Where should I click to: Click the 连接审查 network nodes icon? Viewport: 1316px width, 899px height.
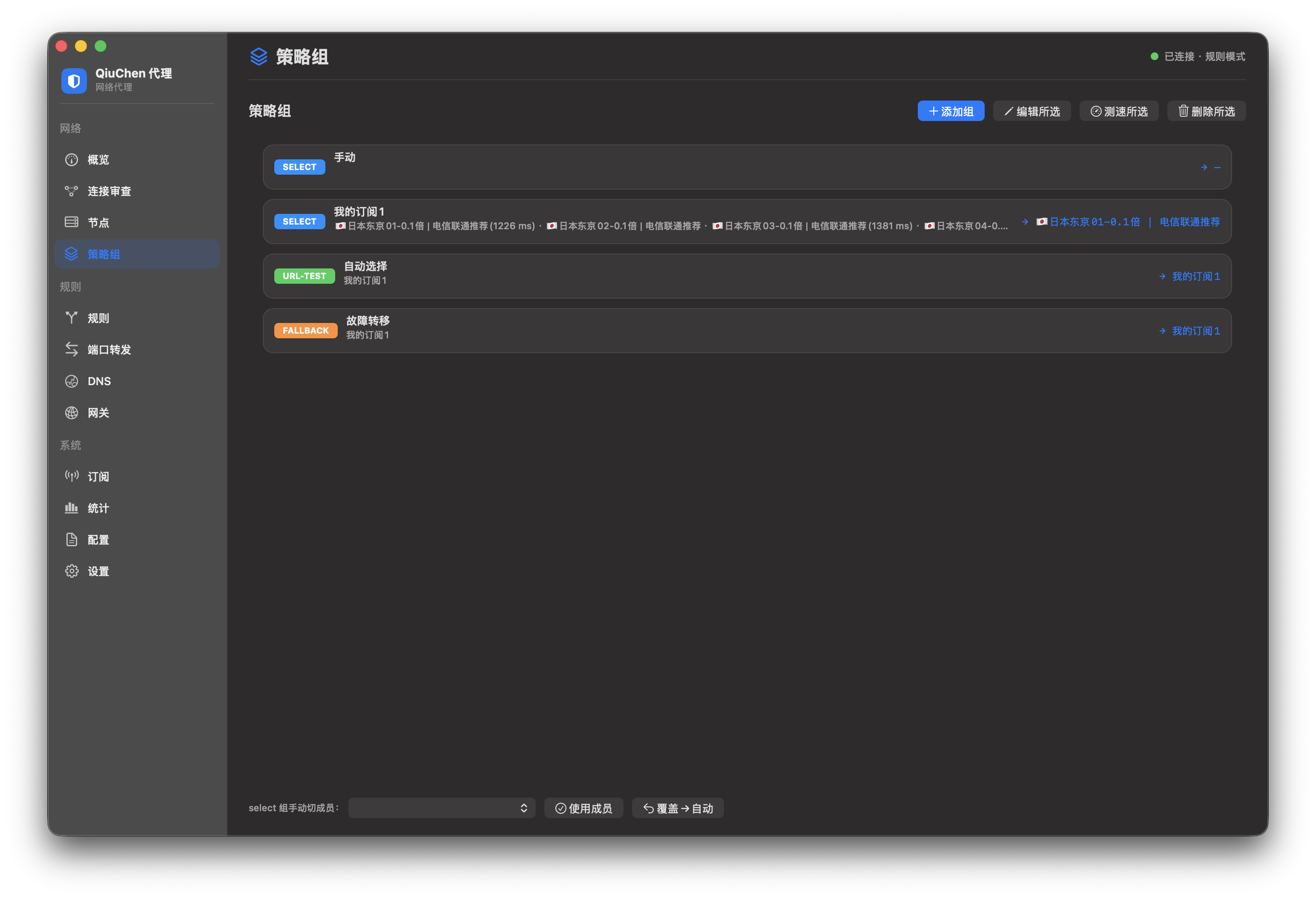pos(72,191)
